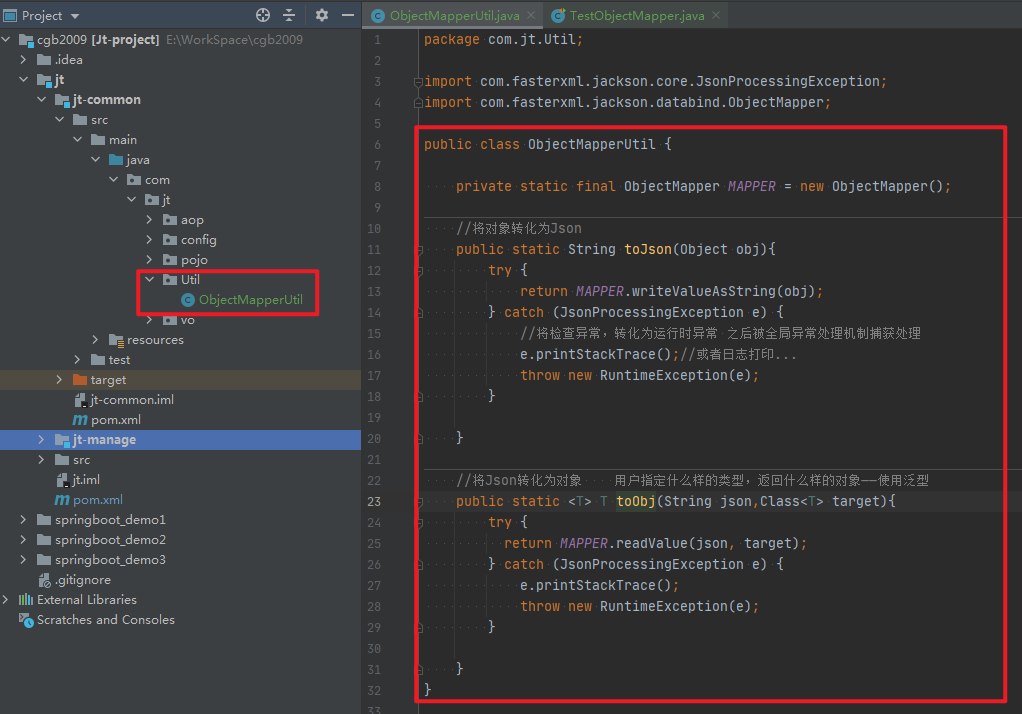Collapse the Util package
The width and height of the screenshot is (1022, 714).
point(150,279)
